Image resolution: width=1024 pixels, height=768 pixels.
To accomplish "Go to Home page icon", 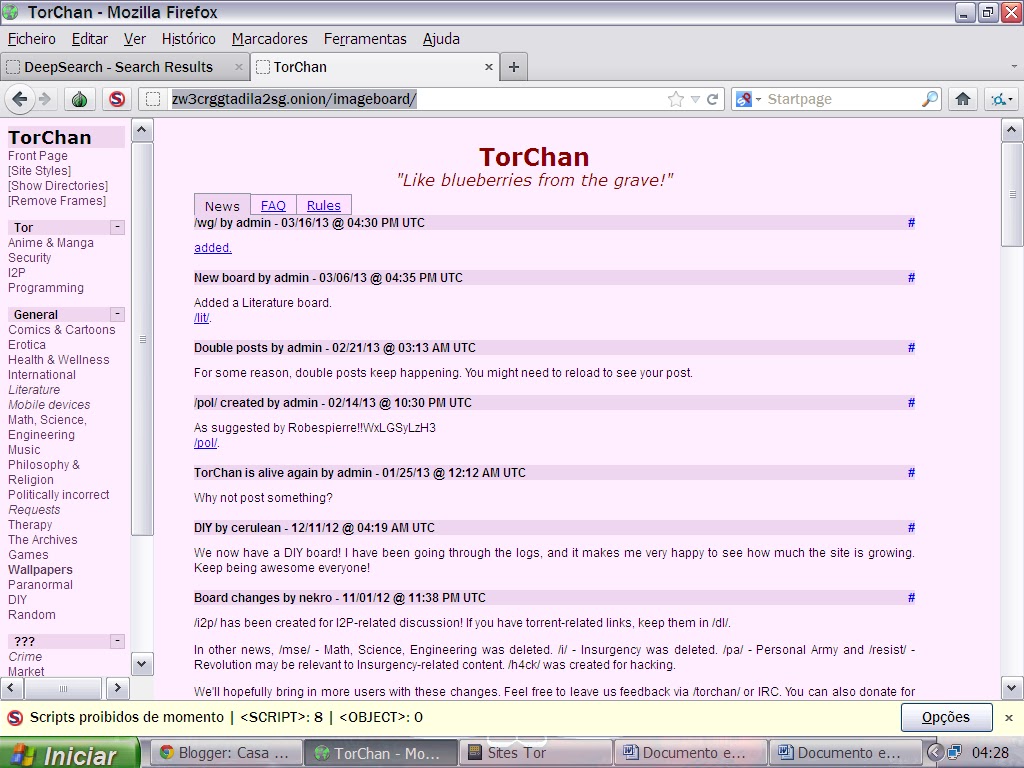I will 963,99.
